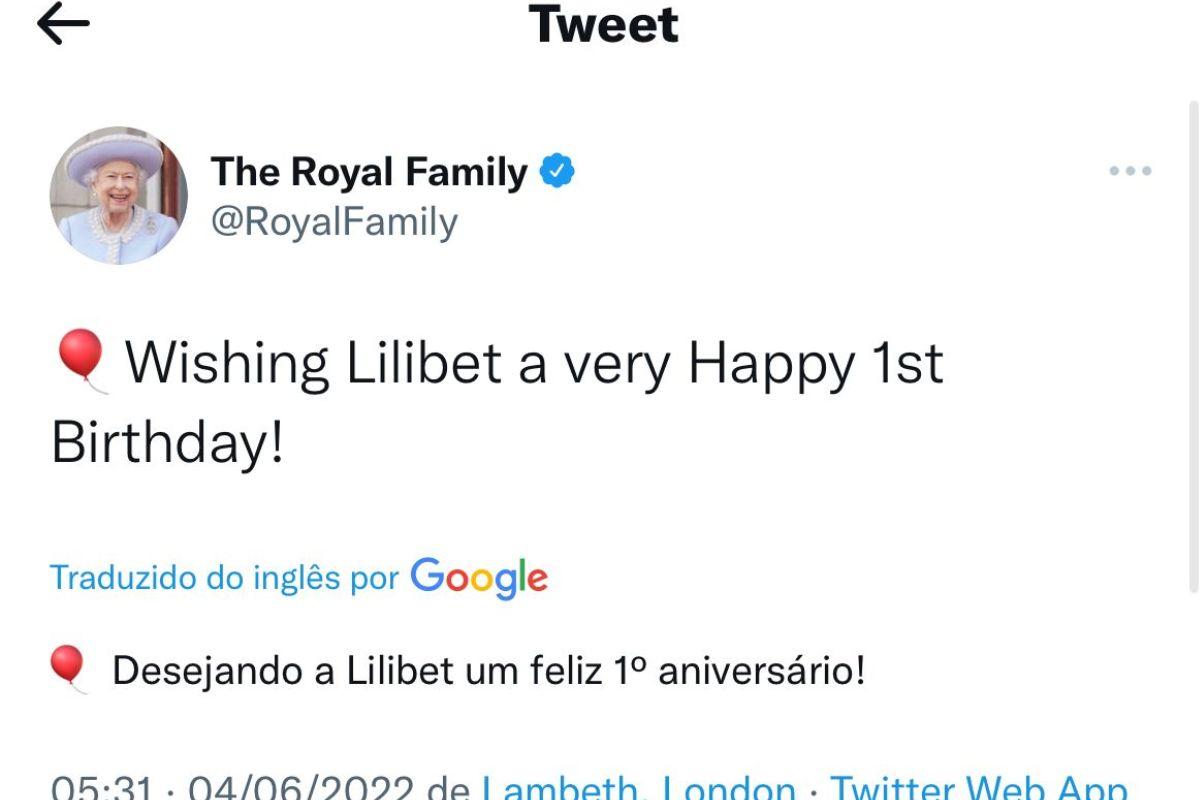Open the Lambeth, London location link
The height and width of the screenshot is (800, 1200).
click(639, 788)
